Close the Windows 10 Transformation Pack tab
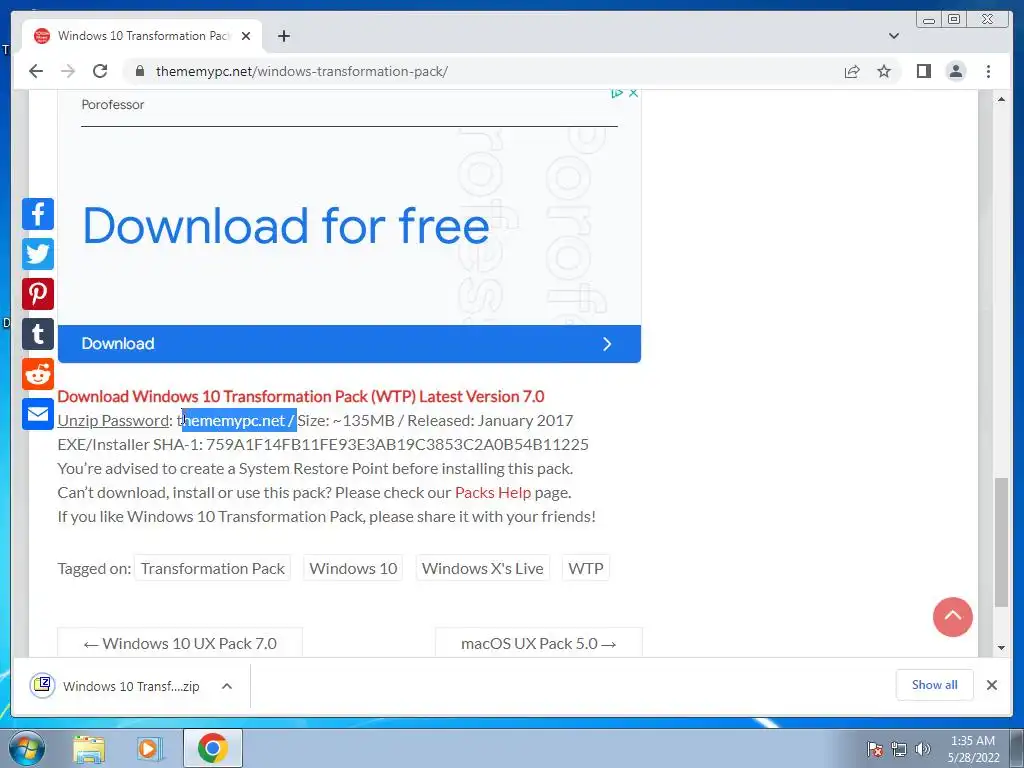 246,36
